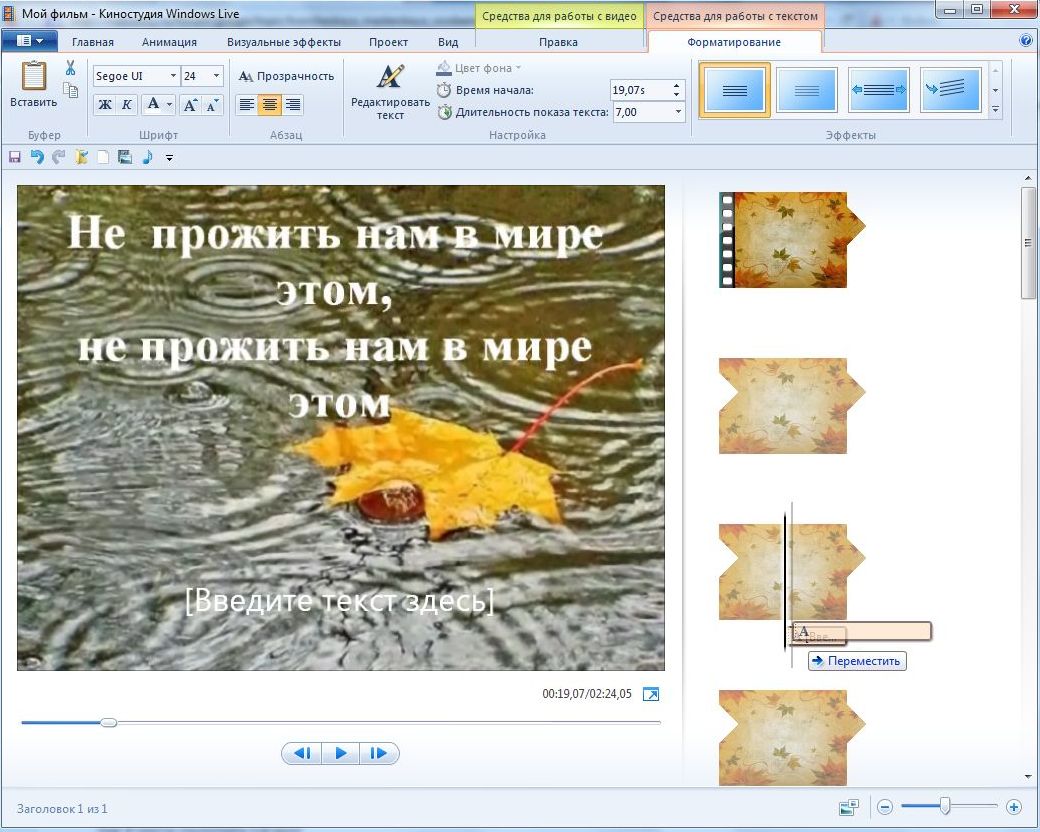Open Редактировать текст tool
The image size is (1040, 832).
390,91
